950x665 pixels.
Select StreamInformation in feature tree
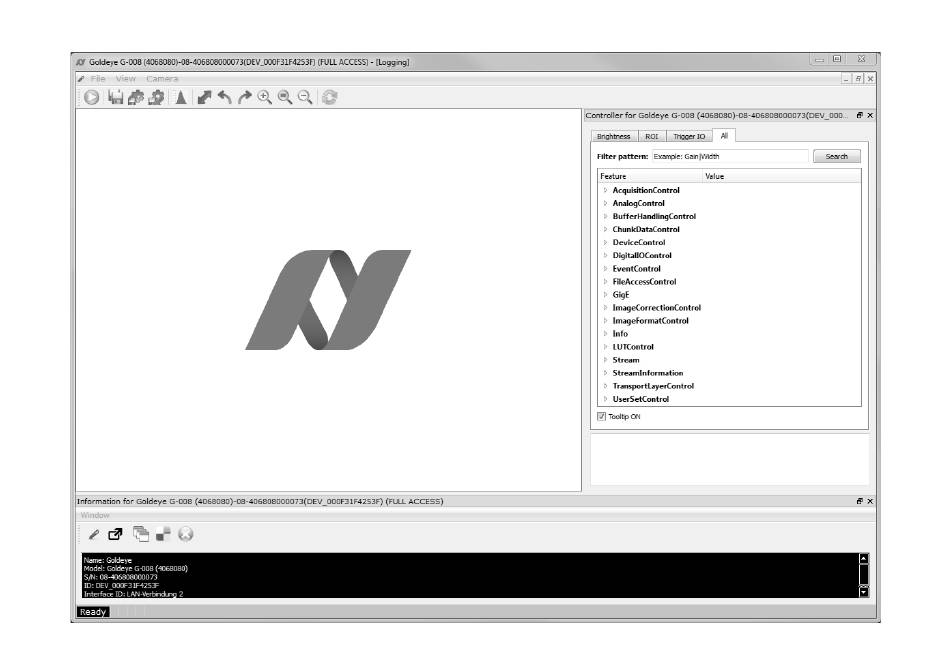tap(647, 373)
